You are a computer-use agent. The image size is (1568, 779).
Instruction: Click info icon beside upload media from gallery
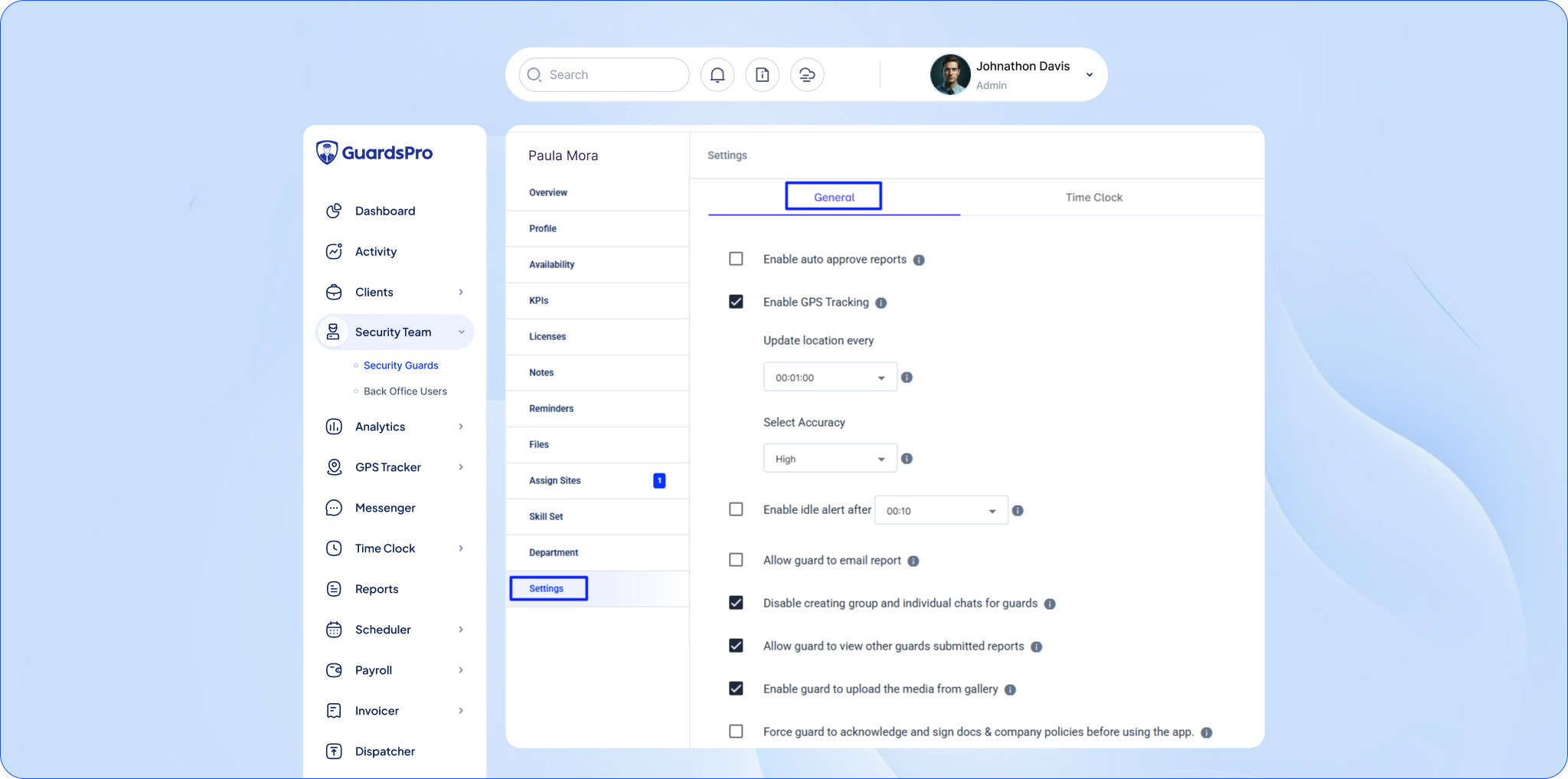click(x=1010, y=690)
